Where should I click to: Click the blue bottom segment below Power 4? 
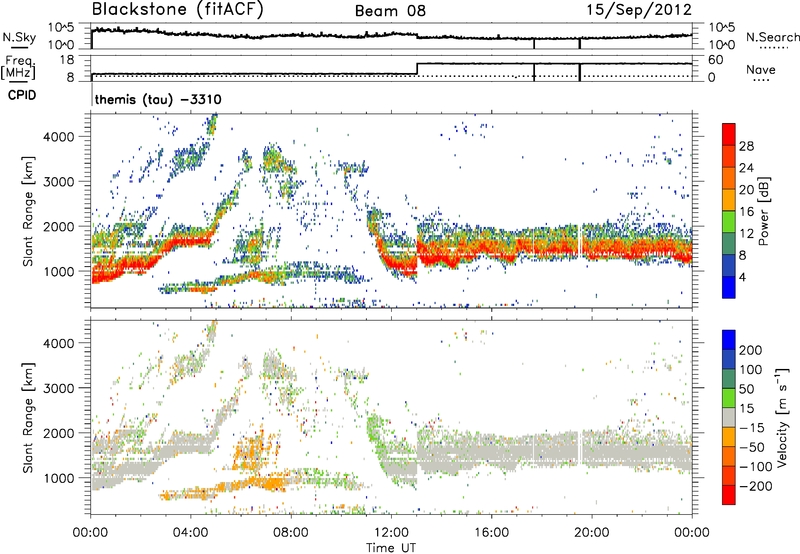pyautogui.click(x=729, y=287)
